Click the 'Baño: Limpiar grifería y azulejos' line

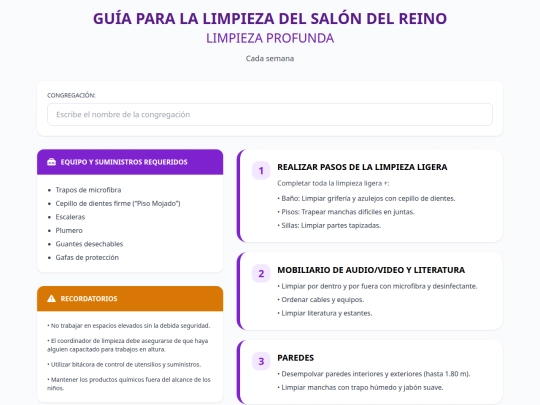coord(366,198)
